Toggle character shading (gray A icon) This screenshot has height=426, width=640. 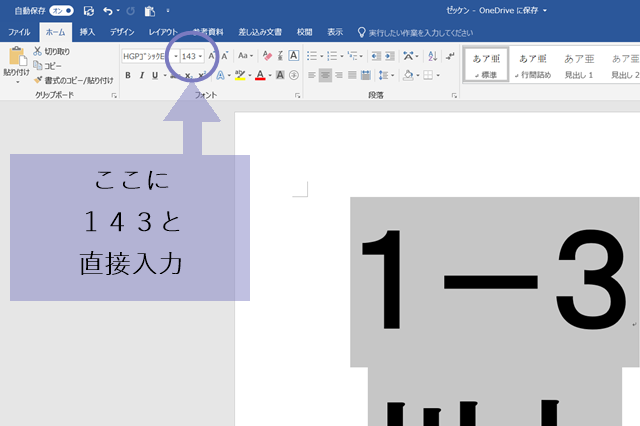click(280, 75)
